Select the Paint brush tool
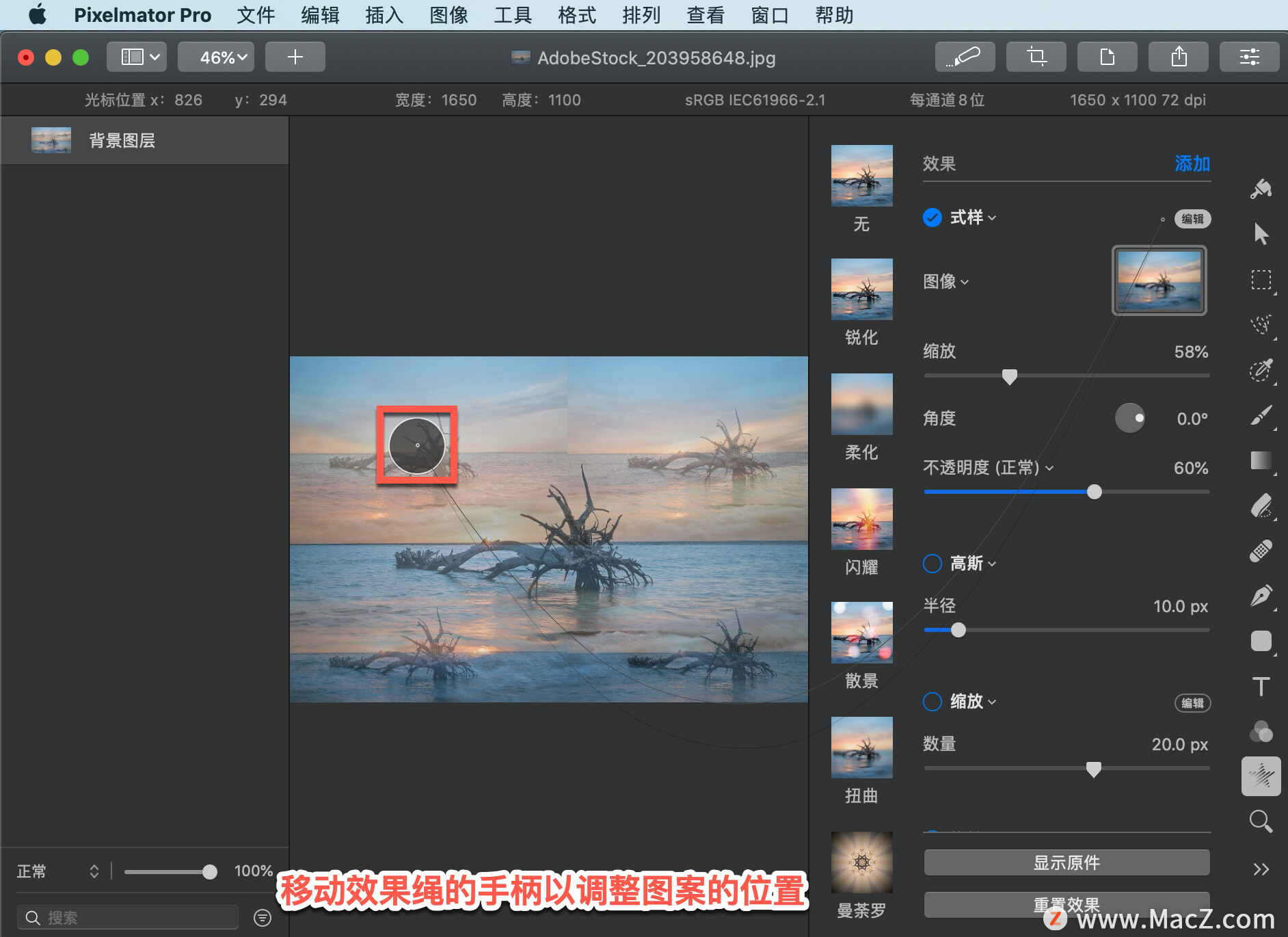1288x937 pixels. click(x=1261, y=415)
